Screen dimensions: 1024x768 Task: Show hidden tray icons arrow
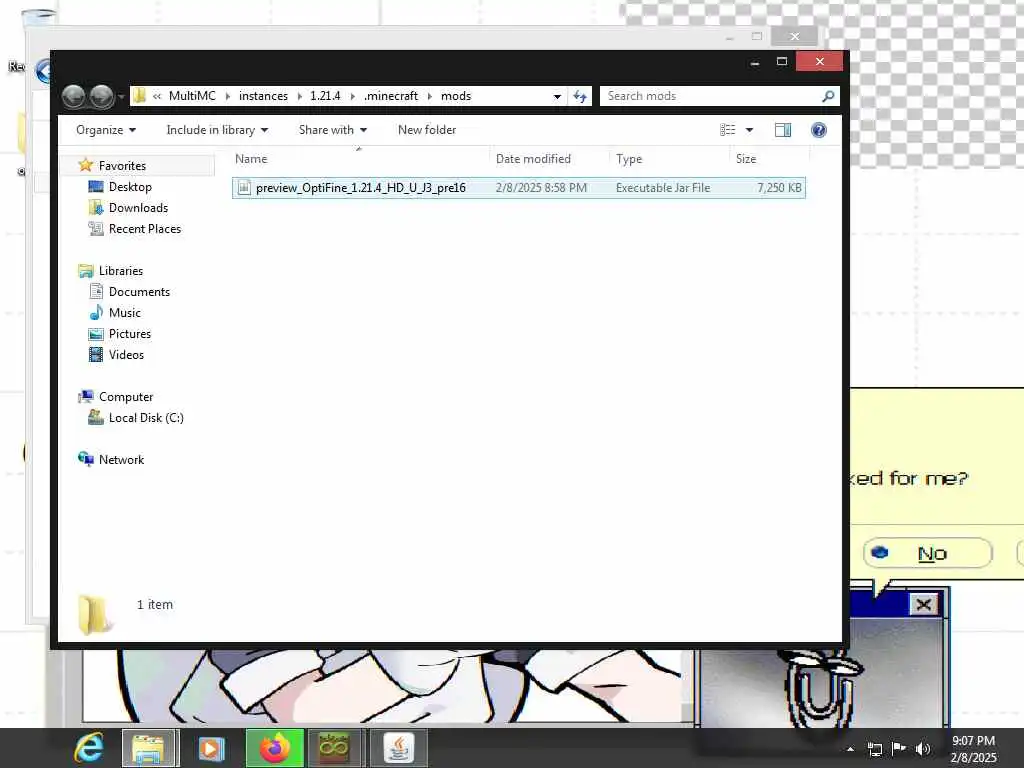[x=850, y=749]
